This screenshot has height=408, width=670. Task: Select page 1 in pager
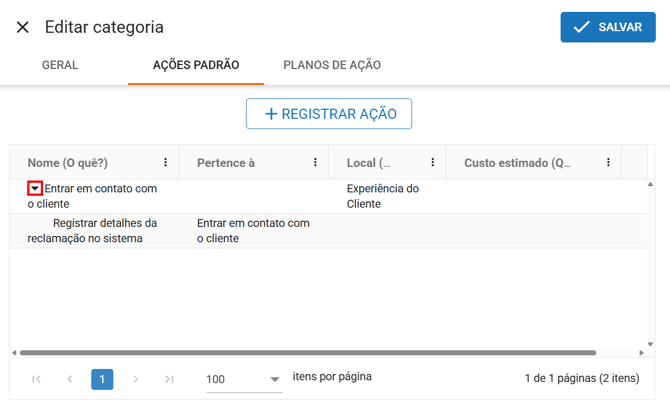[102, 379]
